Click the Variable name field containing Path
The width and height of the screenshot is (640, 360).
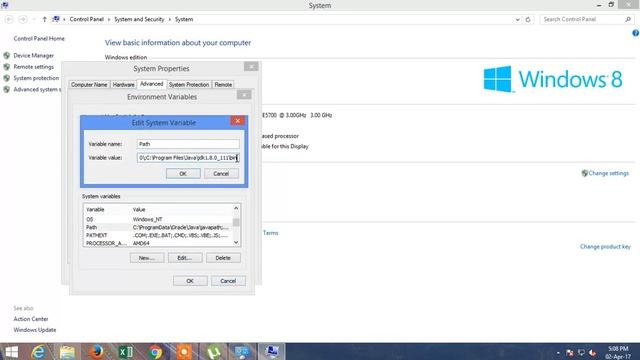pos(188,144)
